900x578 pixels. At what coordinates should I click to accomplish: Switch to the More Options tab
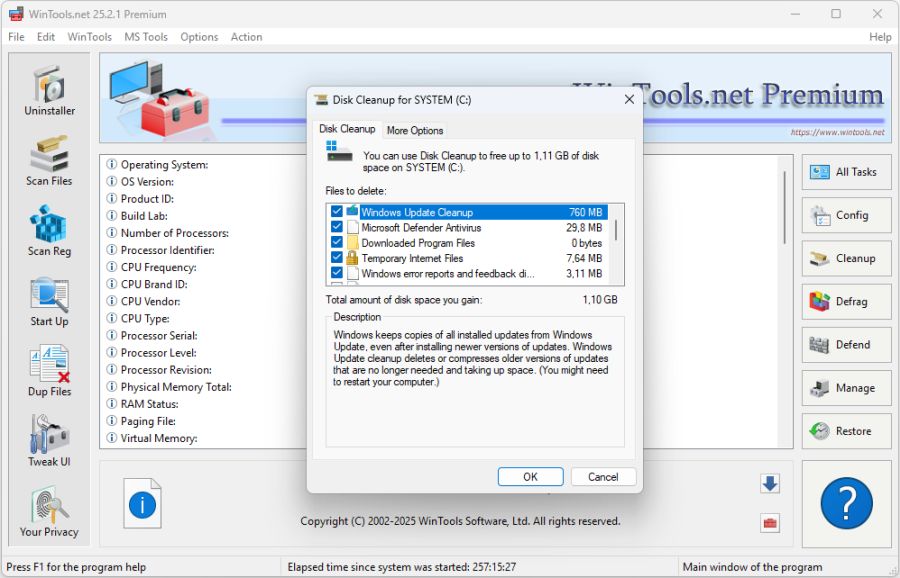[415, 130]
